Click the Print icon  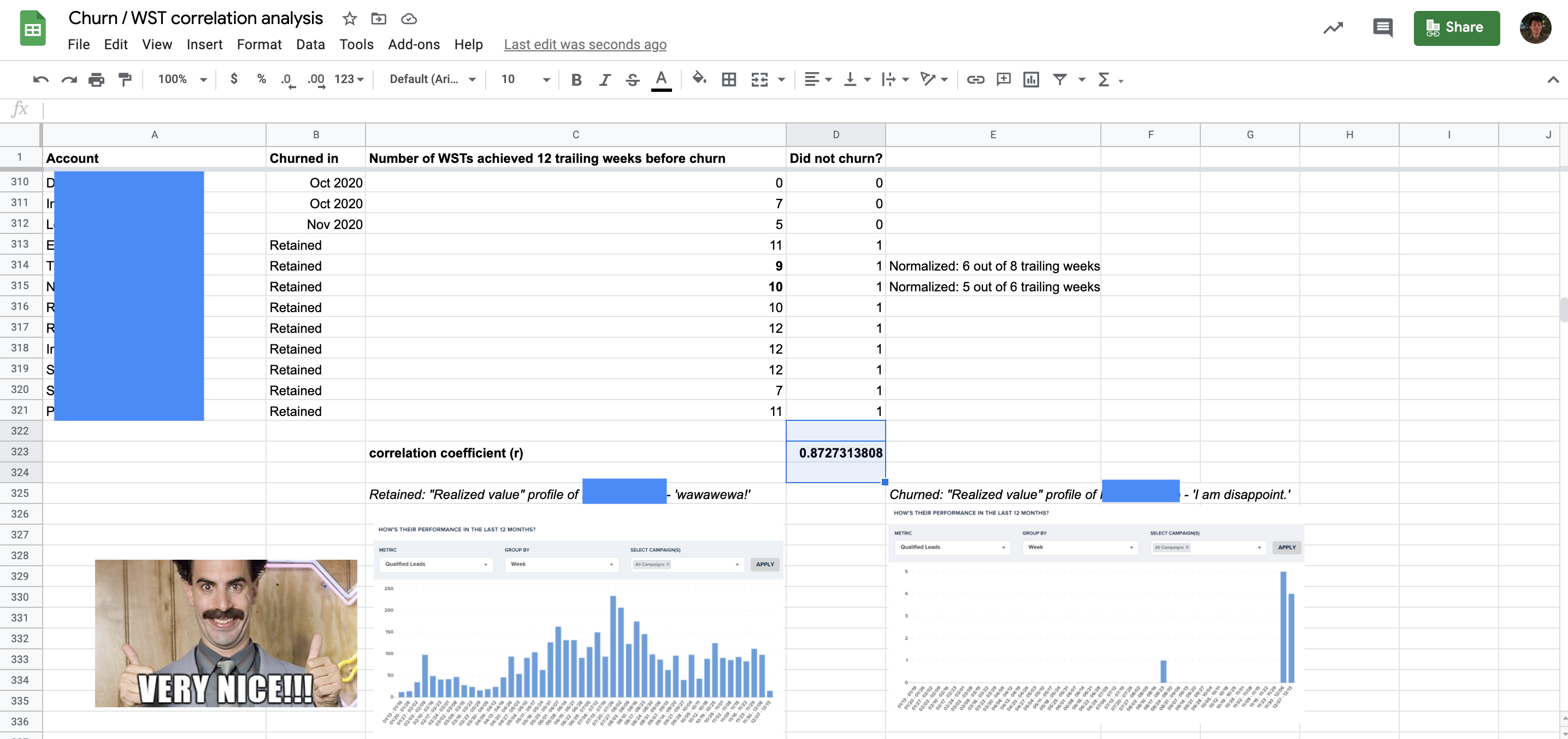96,79
